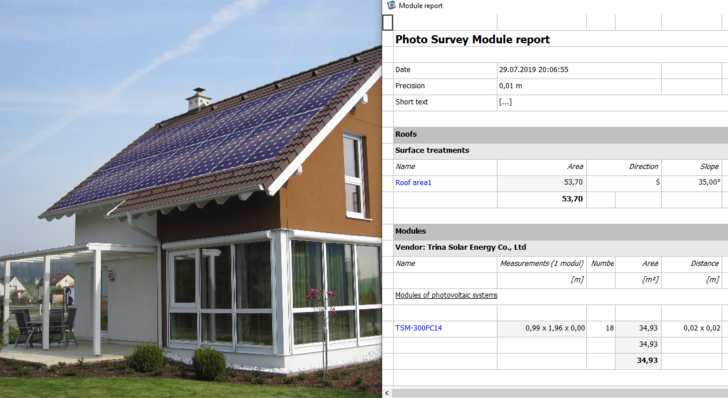Viewport: 728px width, 398px height.
Task: Open the TSM-300PC14 module link
Action: [x=418, y=328]
